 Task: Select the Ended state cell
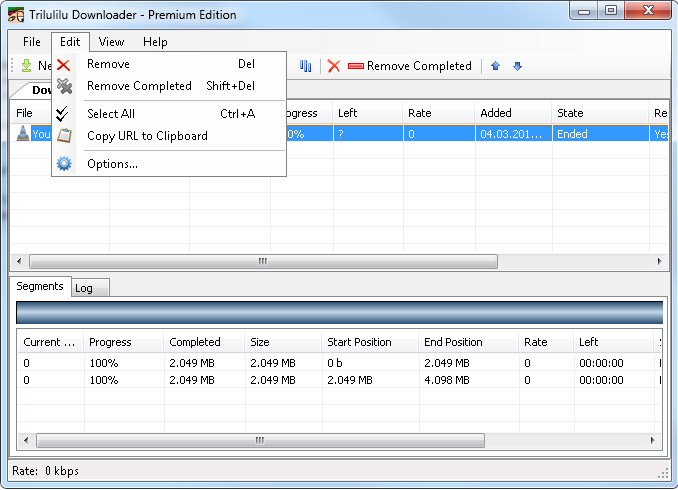point(601,134)
